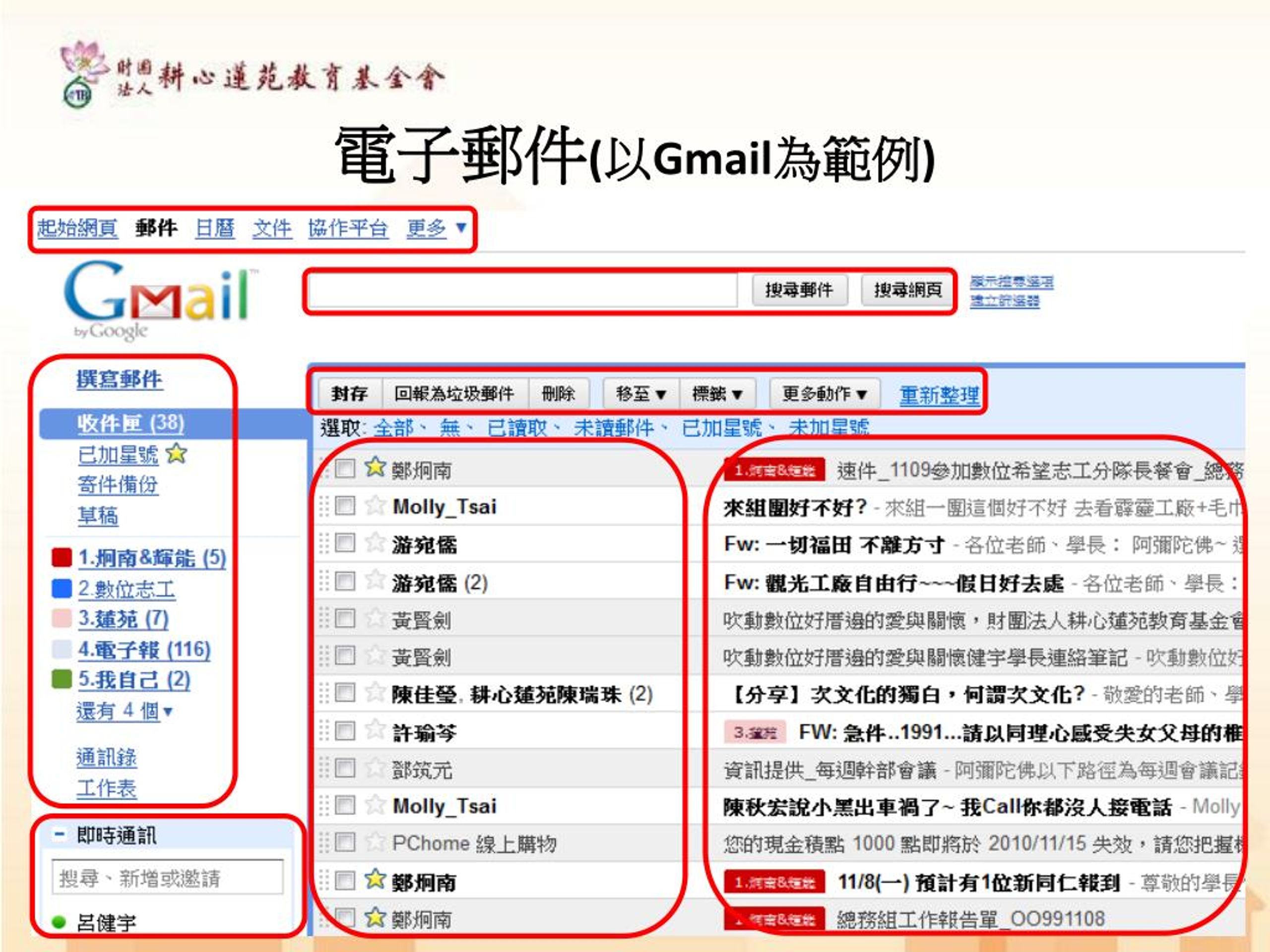Viewport: 1270px width, 952px height.
Task: Click 顯示搜尋選項 link
Action: pyautogui.click(x=1012, y=282)
